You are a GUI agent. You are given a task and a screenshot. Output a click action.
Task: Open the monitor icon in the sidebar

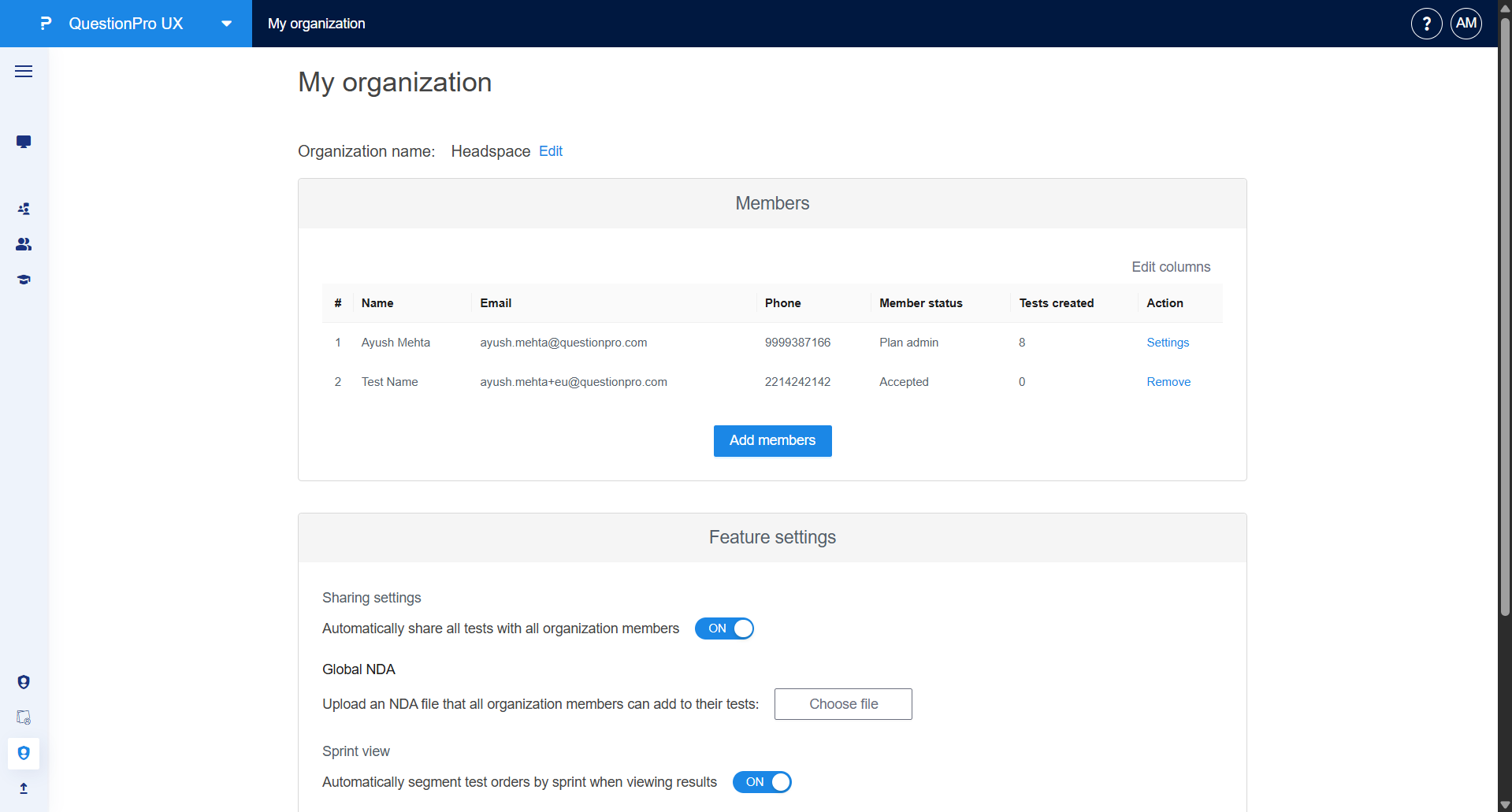coord(24,142)
